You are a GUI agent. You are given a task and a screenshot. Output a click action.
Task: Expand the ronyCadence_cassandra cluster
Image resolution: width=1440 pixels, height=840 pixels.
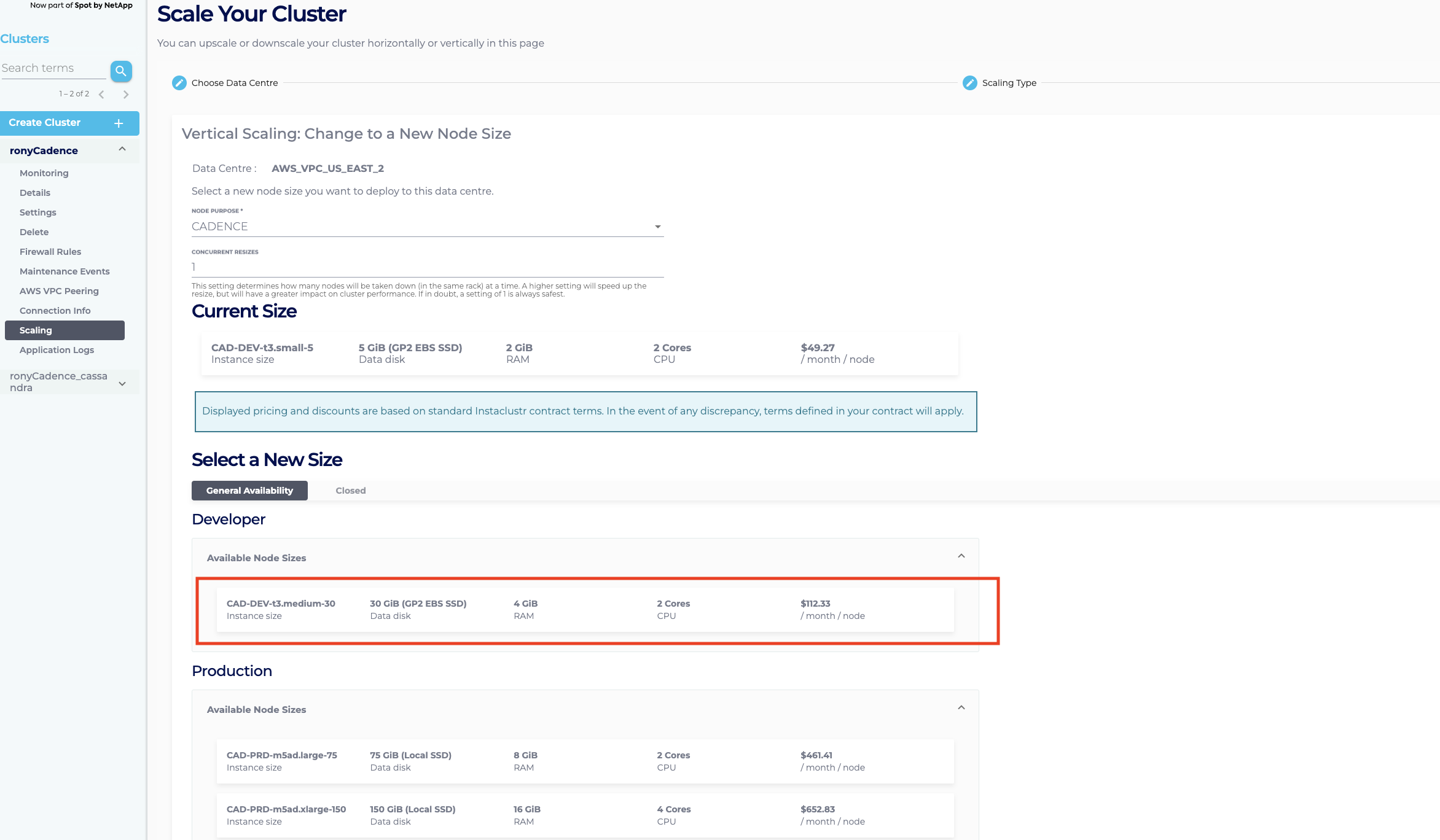(x=122, y=383)
